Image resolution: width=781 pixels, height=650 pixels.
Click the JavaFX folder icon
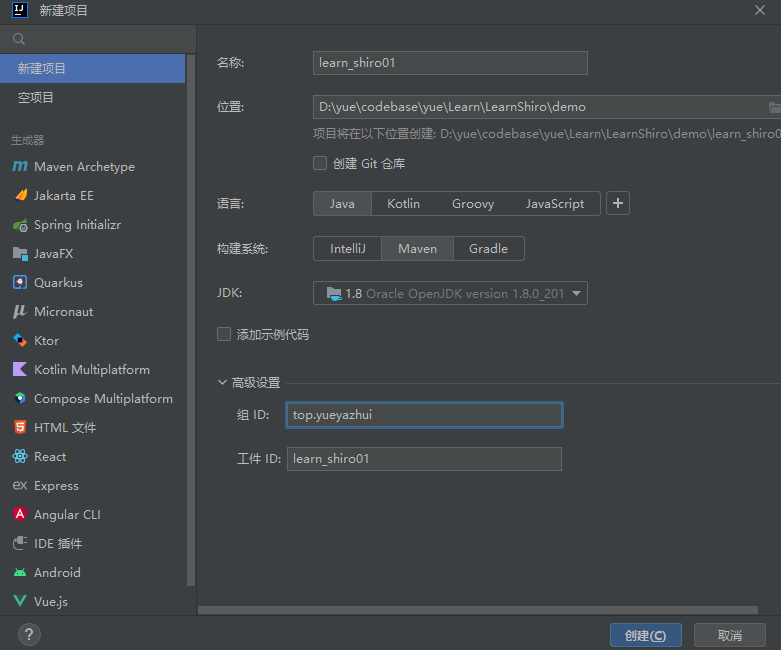pos(20,254)
